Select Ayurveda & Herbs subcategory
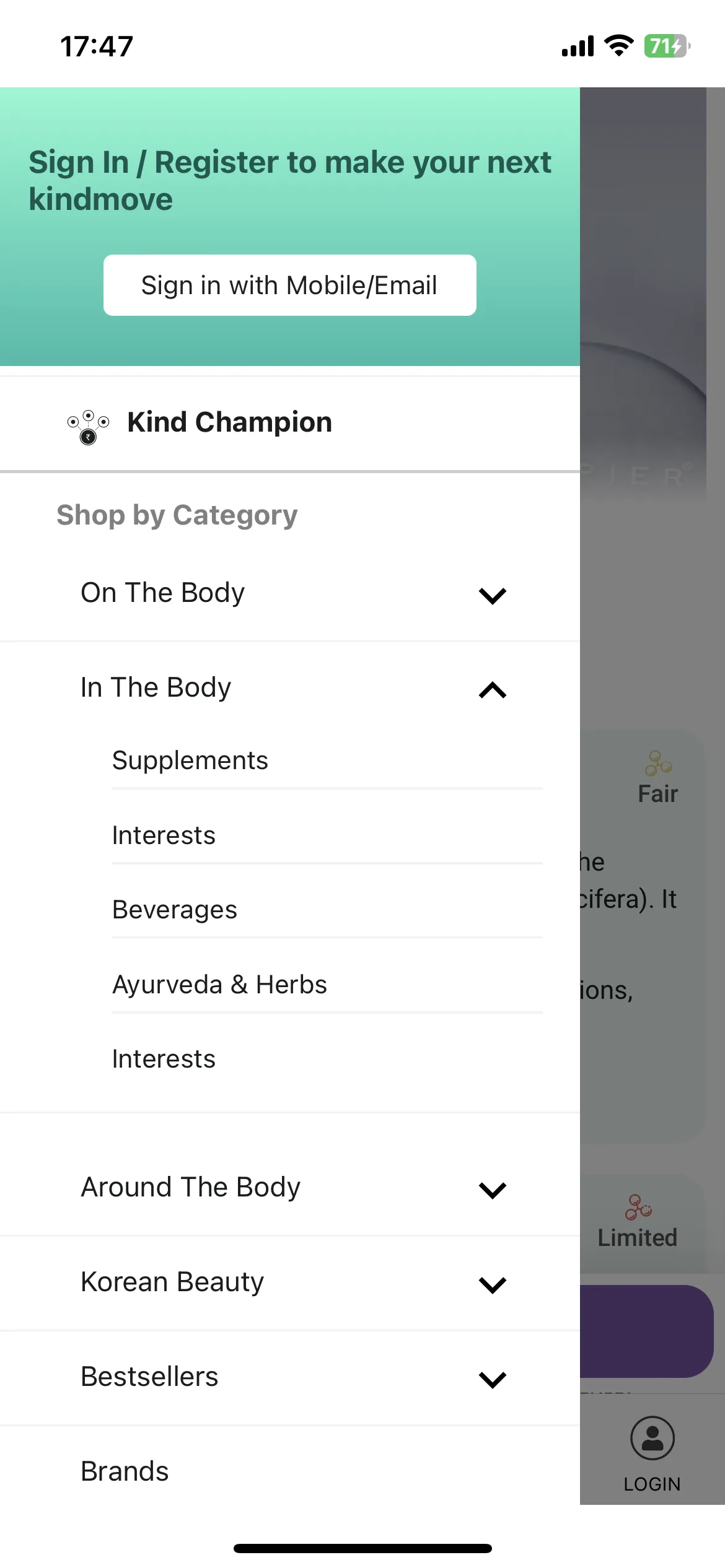725x1568 pixels. 327,985
